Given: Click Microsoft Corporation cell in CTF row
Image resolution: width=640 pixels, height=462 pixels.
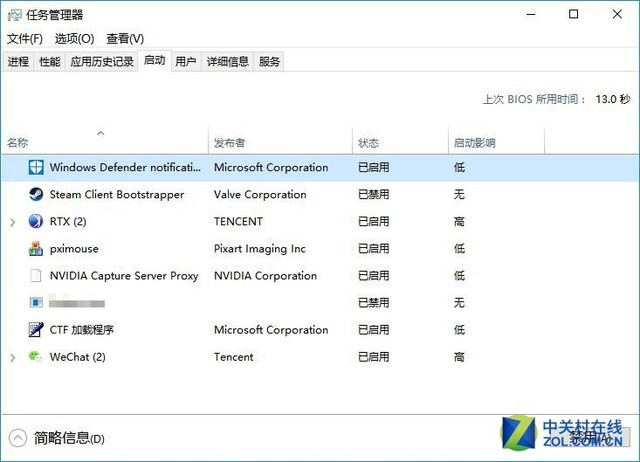Looking at the screenshot, I should 271,330.
